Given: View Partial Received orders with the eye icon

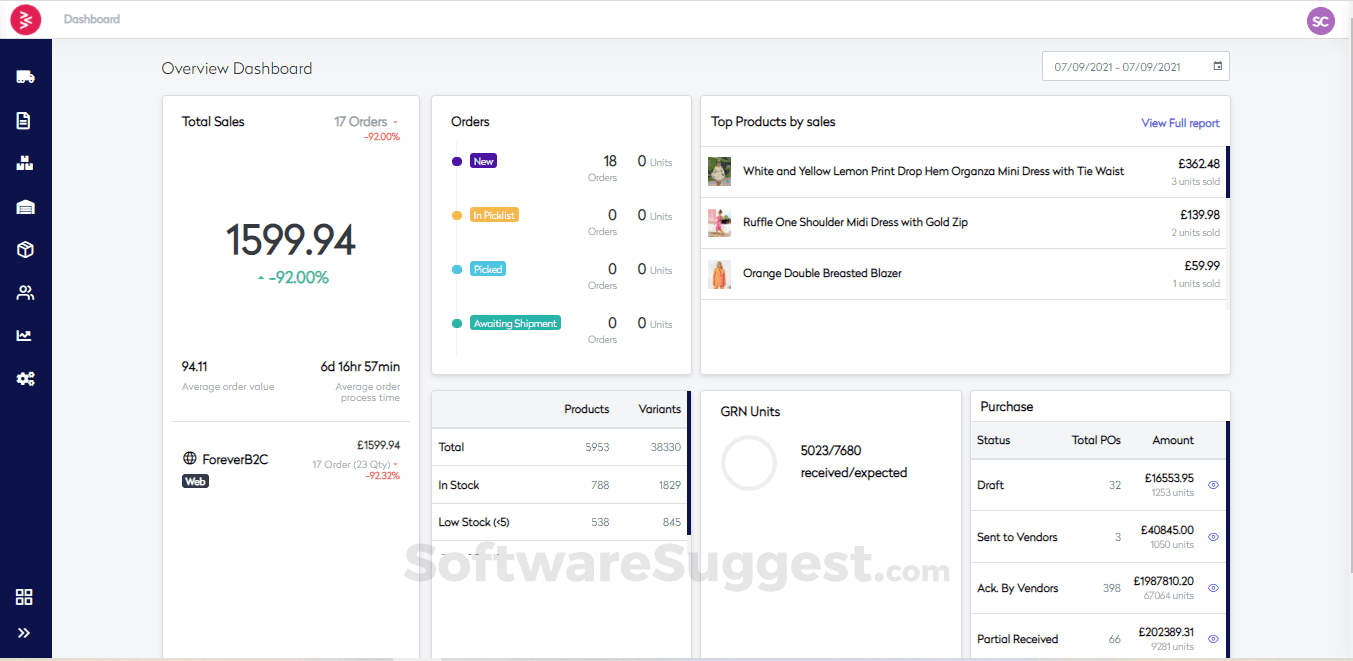Looking at the screenshot, I should 1213,638.
